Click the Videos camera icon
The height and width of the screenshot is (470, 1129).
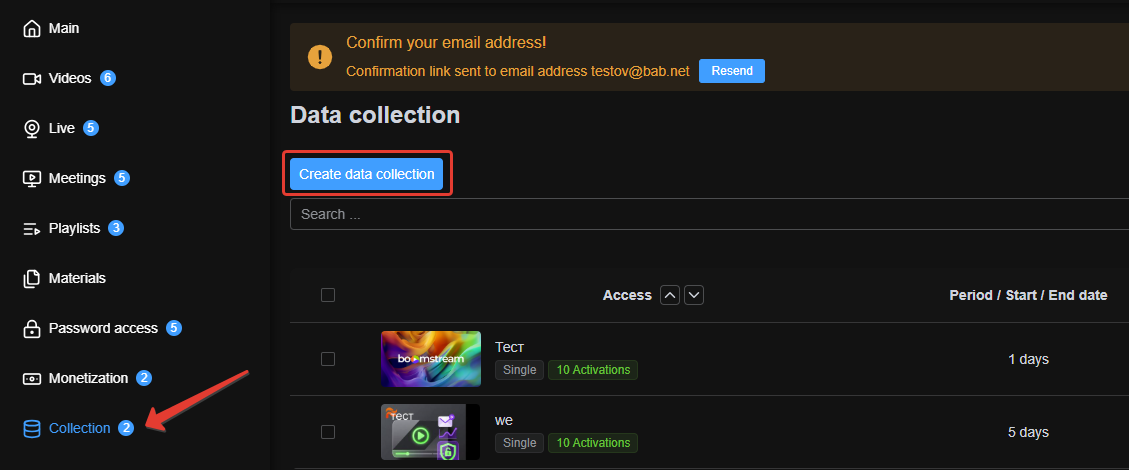32,78
